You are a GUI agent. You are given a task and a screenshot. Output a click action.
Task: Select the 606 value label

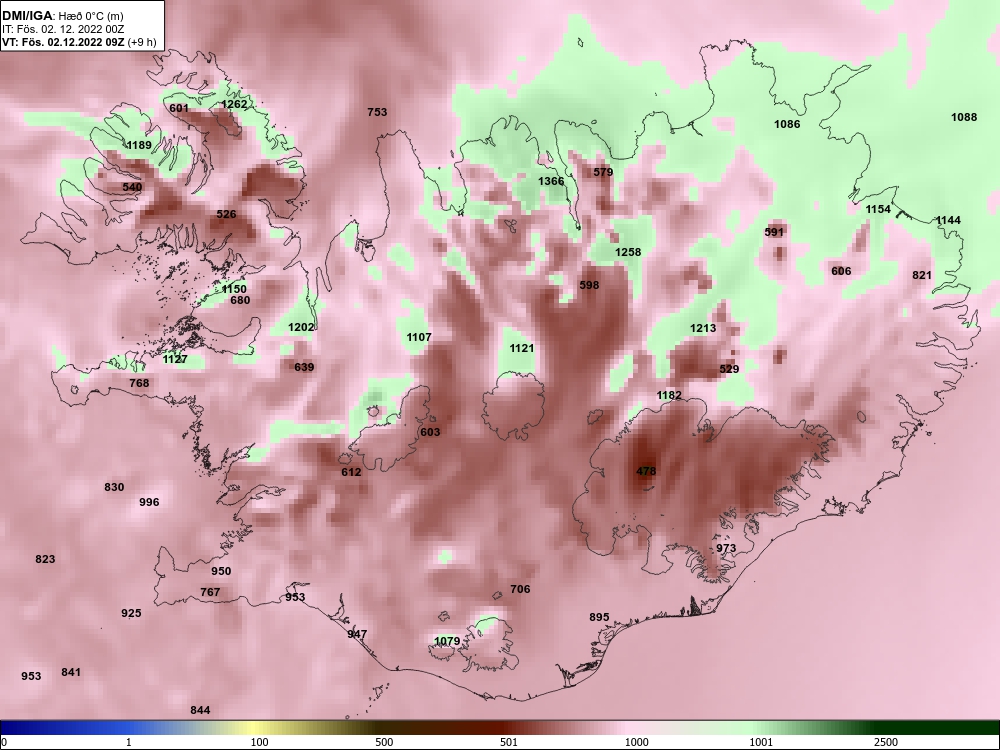841,271
